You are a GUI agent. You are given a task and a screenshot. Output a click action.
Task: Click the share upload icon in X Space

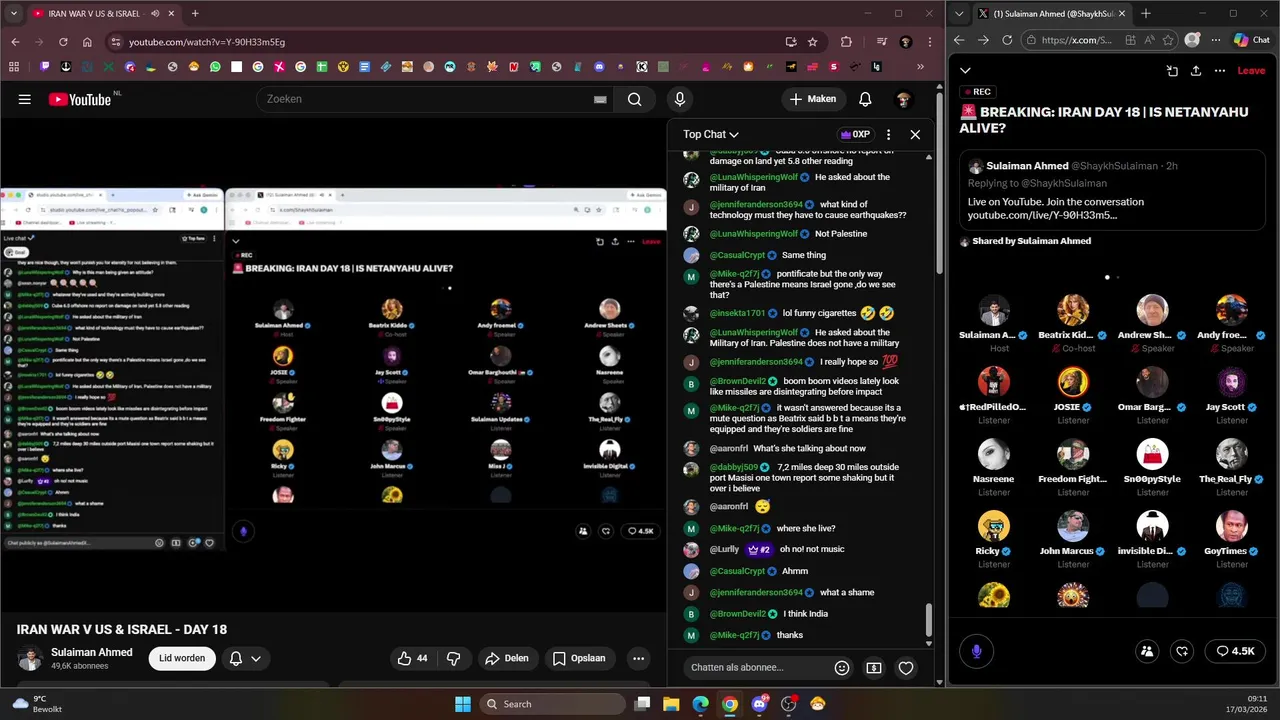1196,71
